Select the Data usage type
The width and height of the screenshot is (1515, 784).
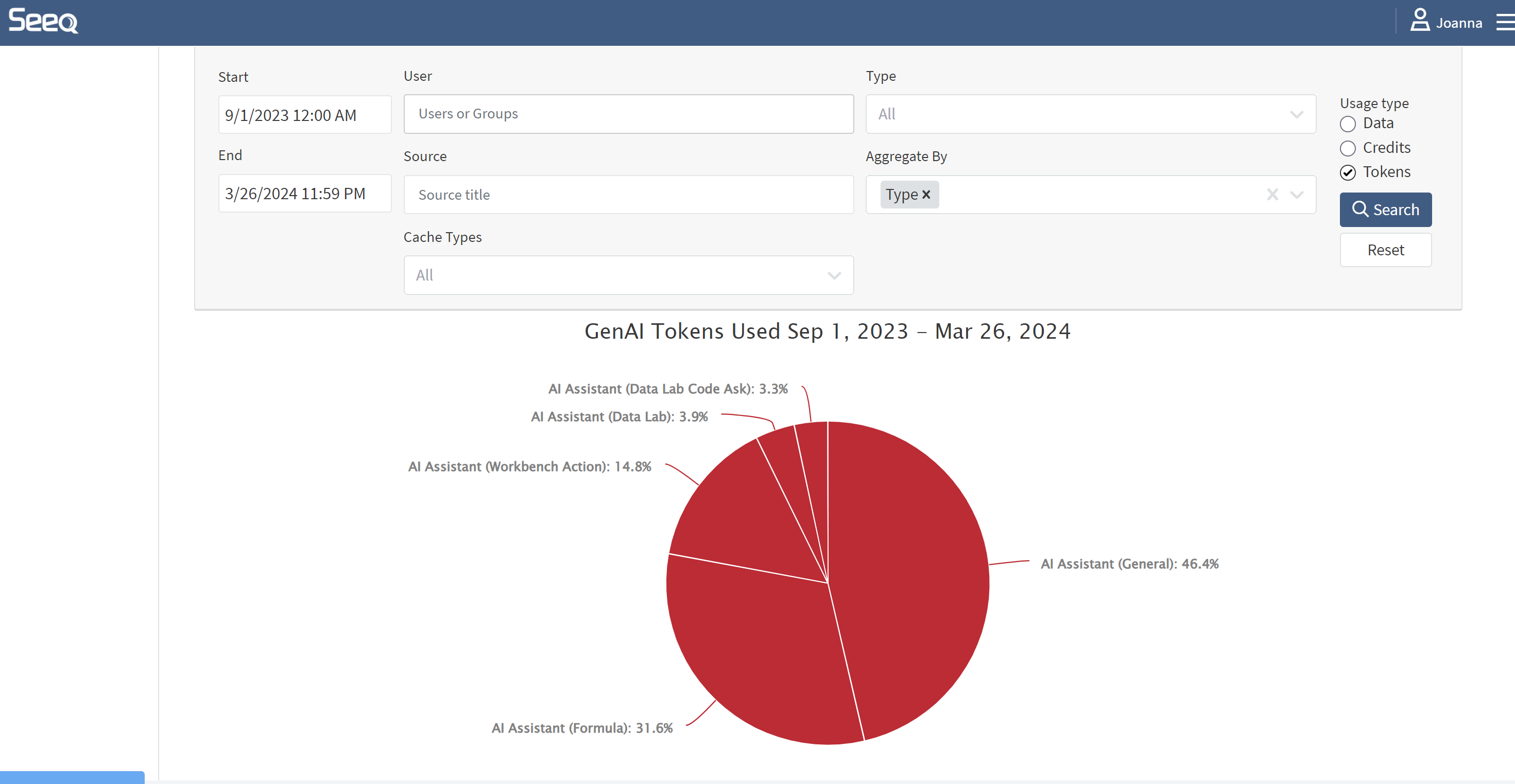(x=1348, y=124)
